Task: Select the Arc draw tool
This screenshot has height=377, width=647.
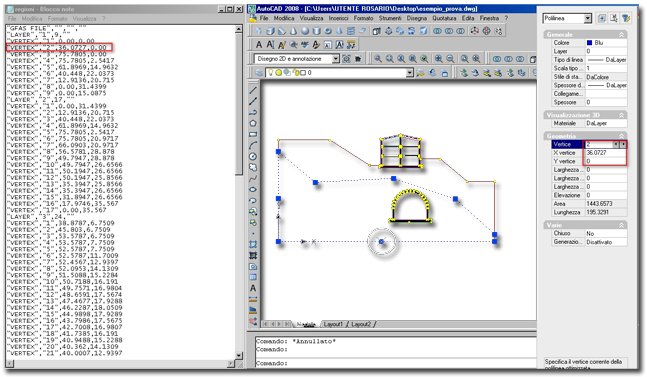Action: coord(253,145)
